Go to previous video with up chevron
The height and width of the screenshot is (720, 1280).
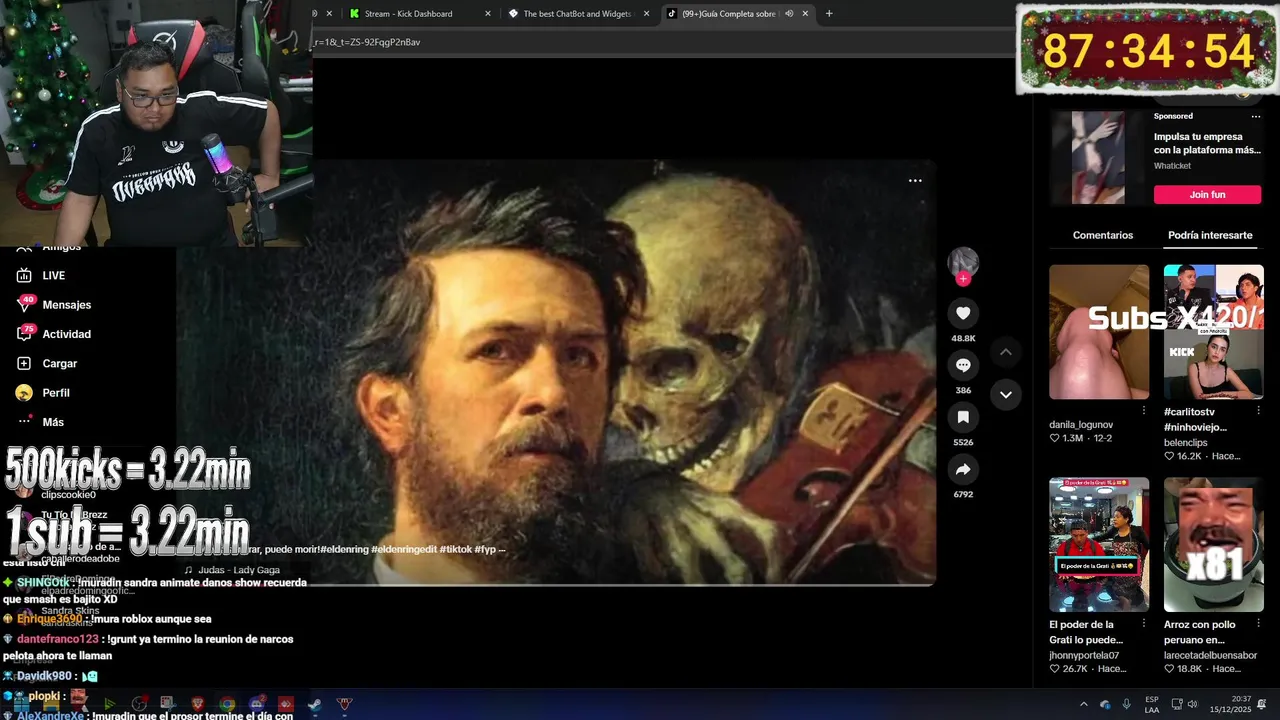(1006, 352)
